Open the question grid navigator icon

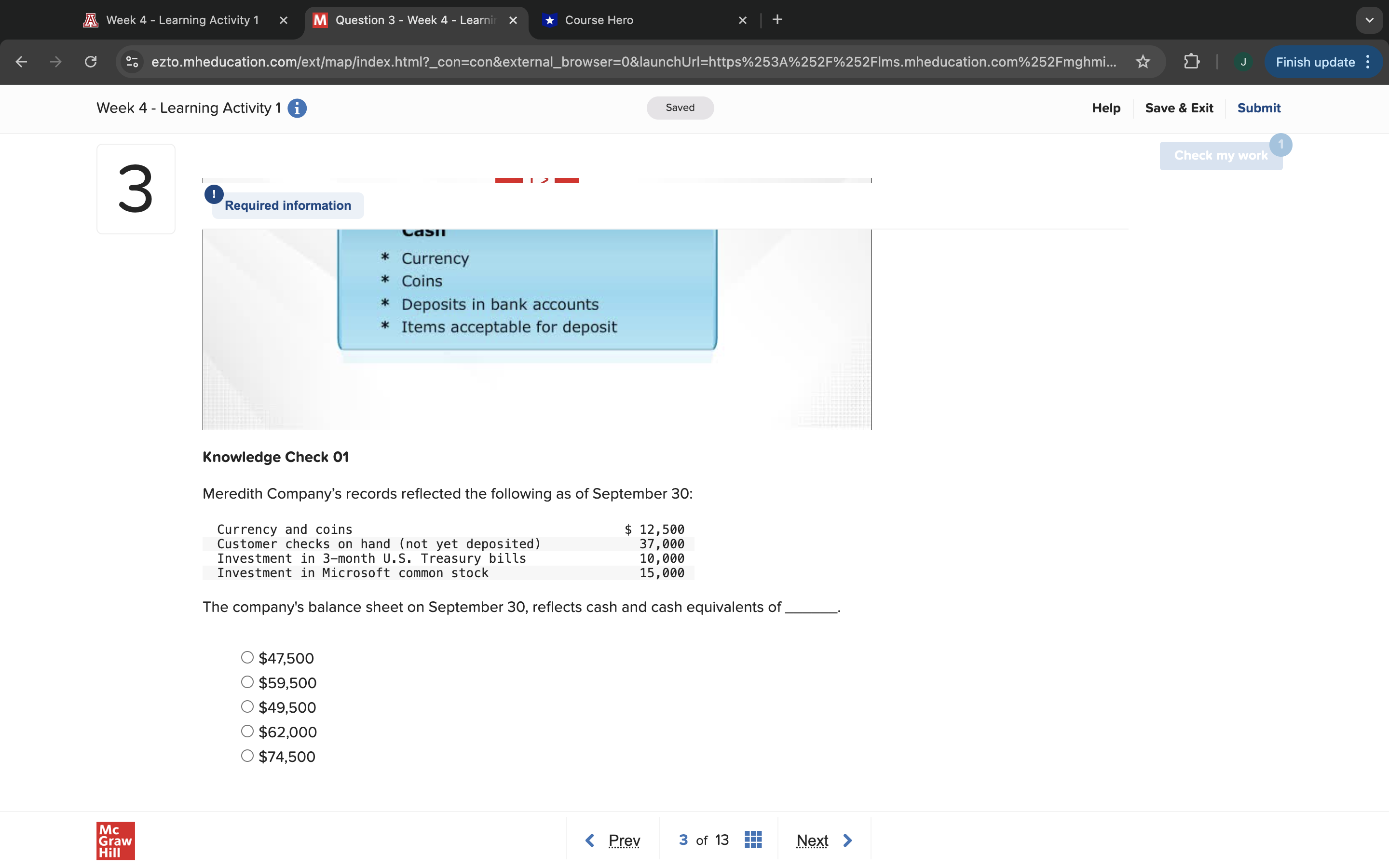click(753, 840)
